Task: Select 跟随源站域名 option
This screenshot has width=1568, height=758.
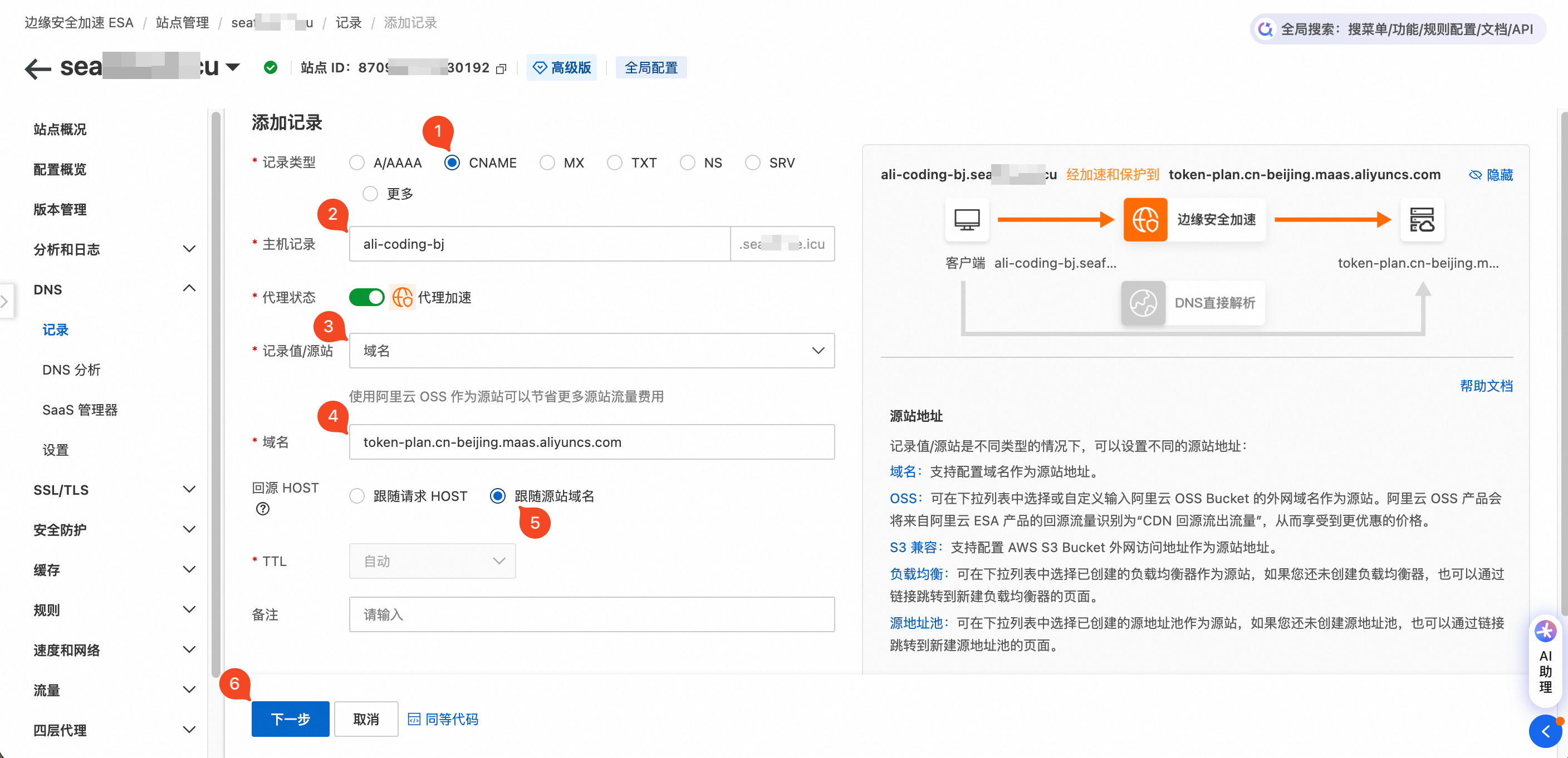Action: coord(497,496)
